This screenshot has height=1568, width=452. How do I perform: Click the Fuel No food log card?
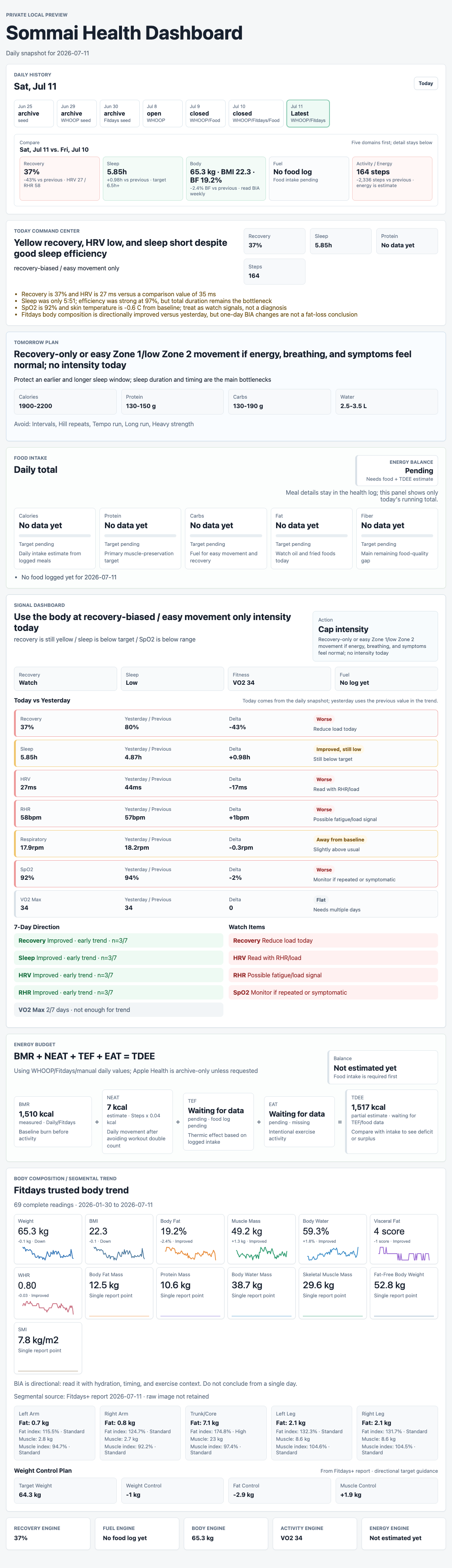(x=309, y=178)
